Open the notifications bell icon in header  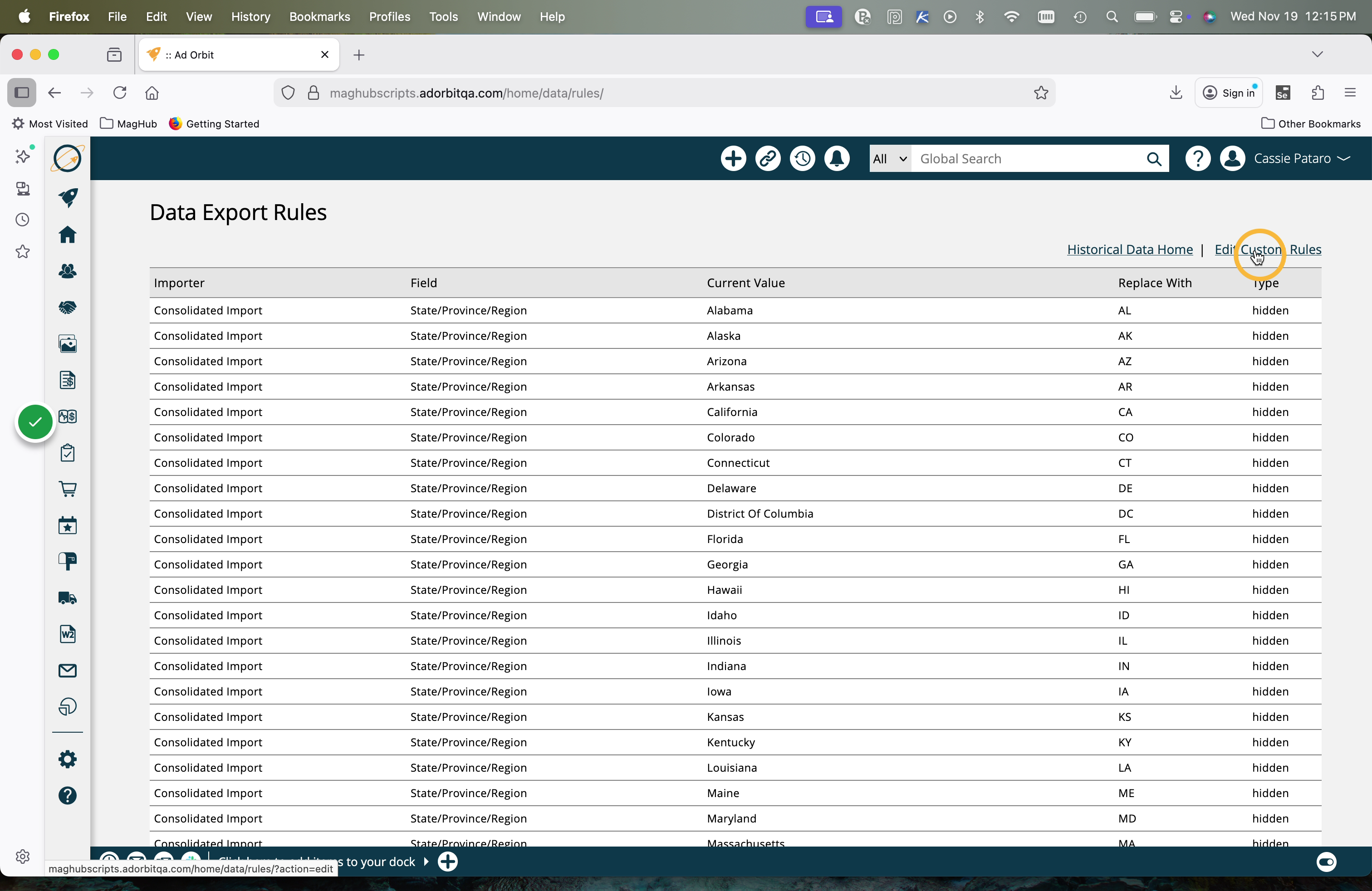point(837,158)
